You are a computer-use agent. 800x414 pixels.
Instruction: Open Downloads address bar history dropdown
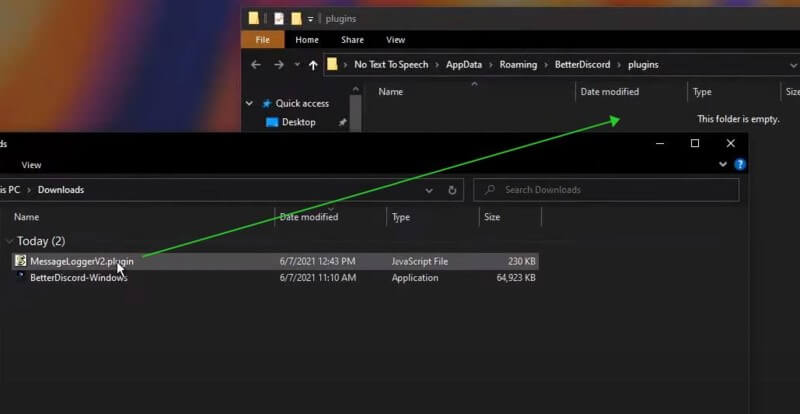tap(429, 190)
